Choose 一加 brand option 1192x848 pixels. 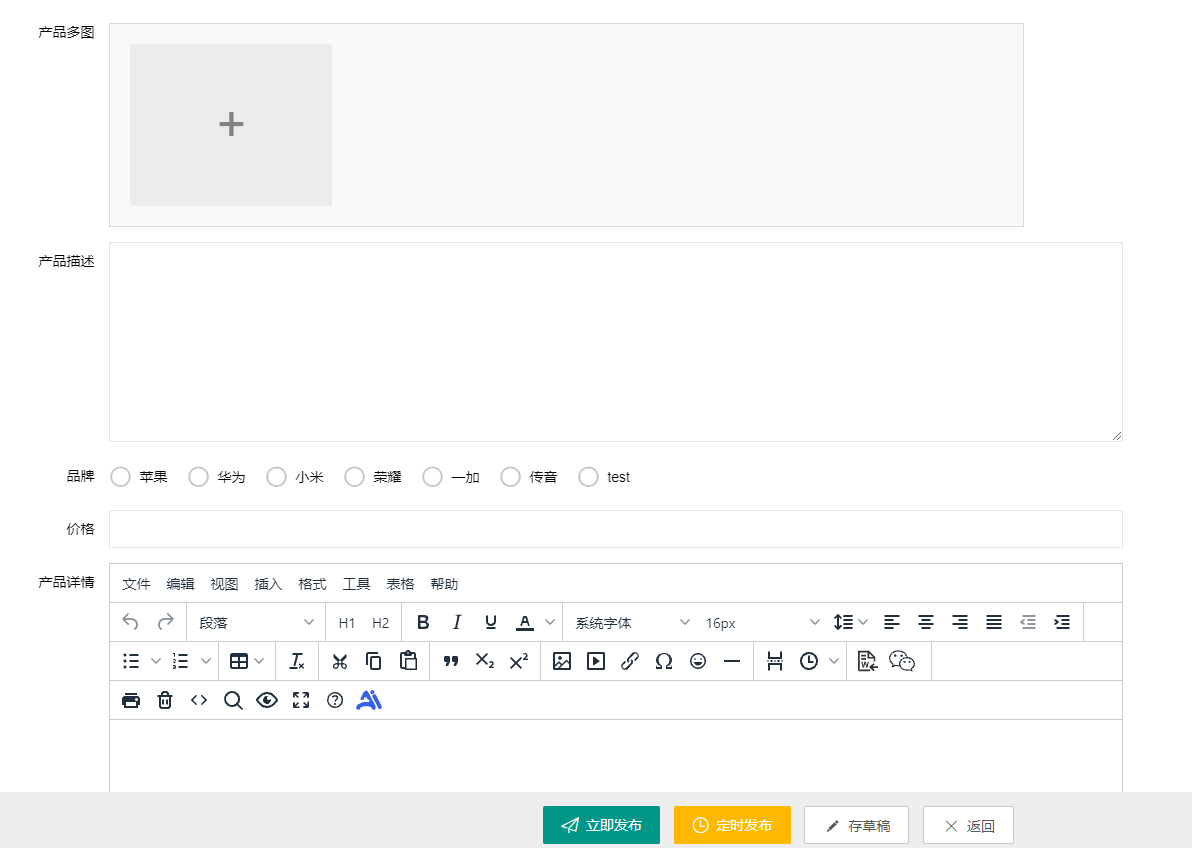pyautogui.click(x=433, y=477)
